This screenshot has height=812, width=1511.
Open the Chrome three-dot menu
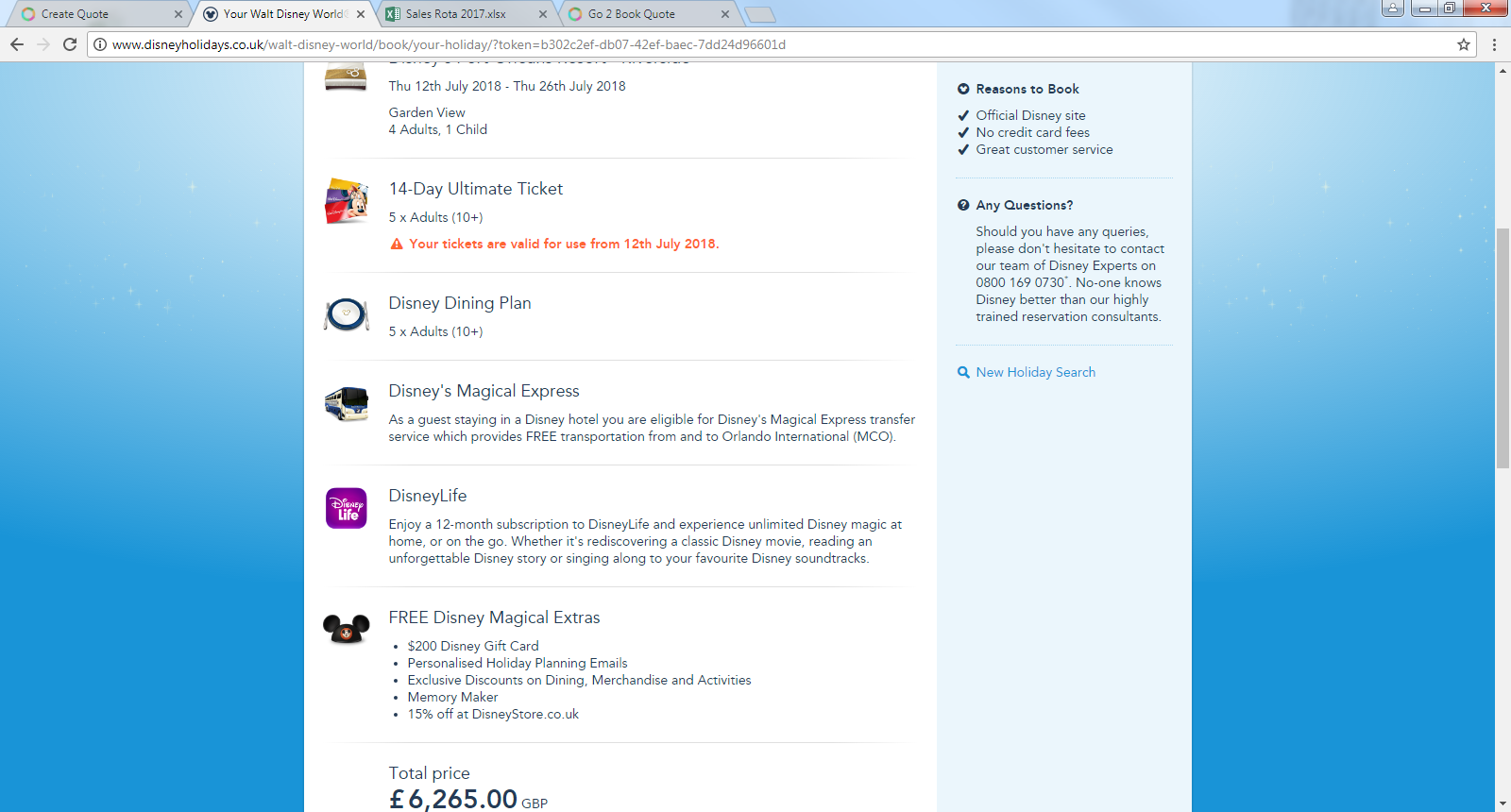pos(1494,44)
